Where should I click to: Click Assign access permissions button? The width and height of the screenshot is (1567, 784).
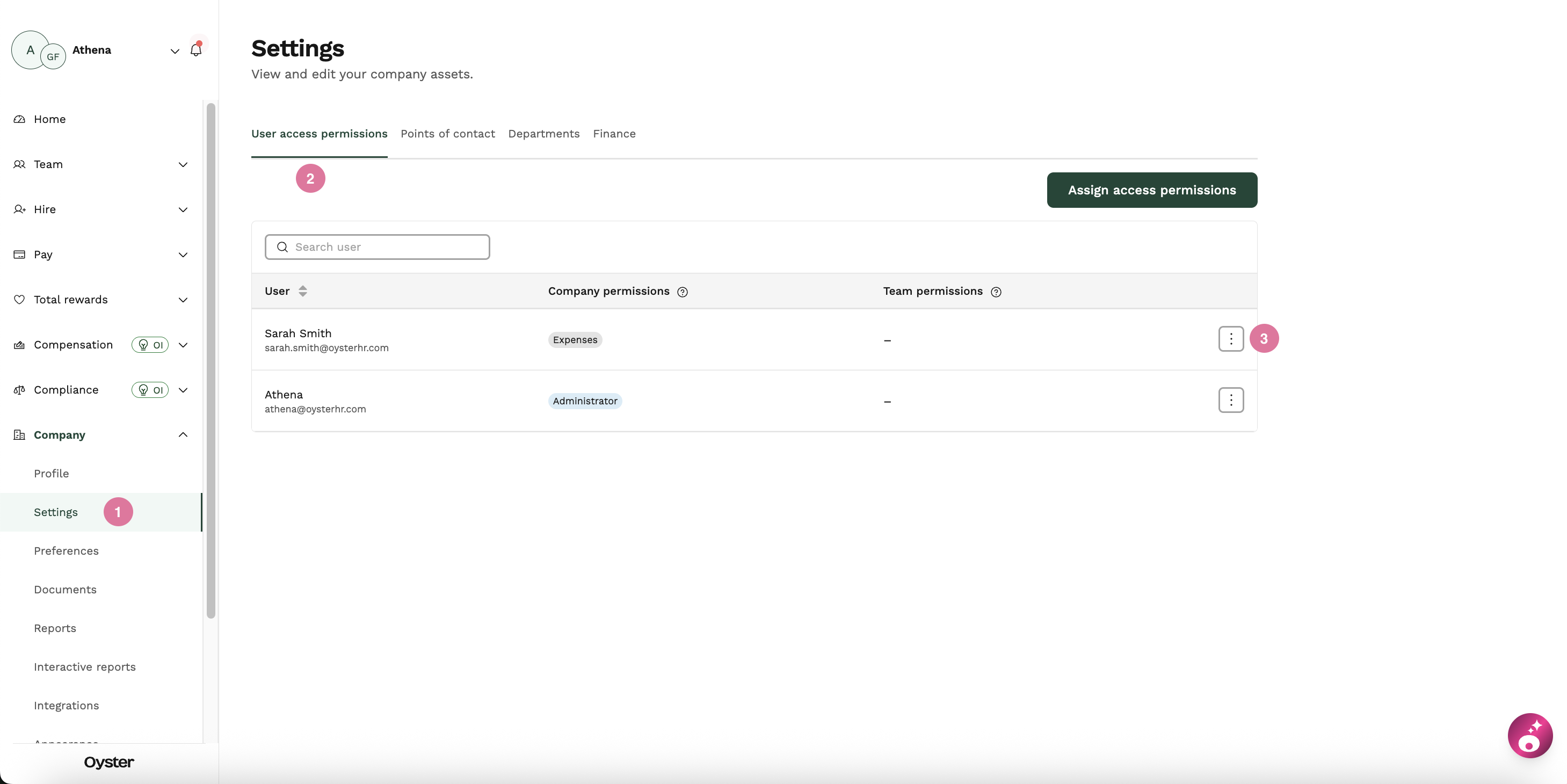(1151, 190)
